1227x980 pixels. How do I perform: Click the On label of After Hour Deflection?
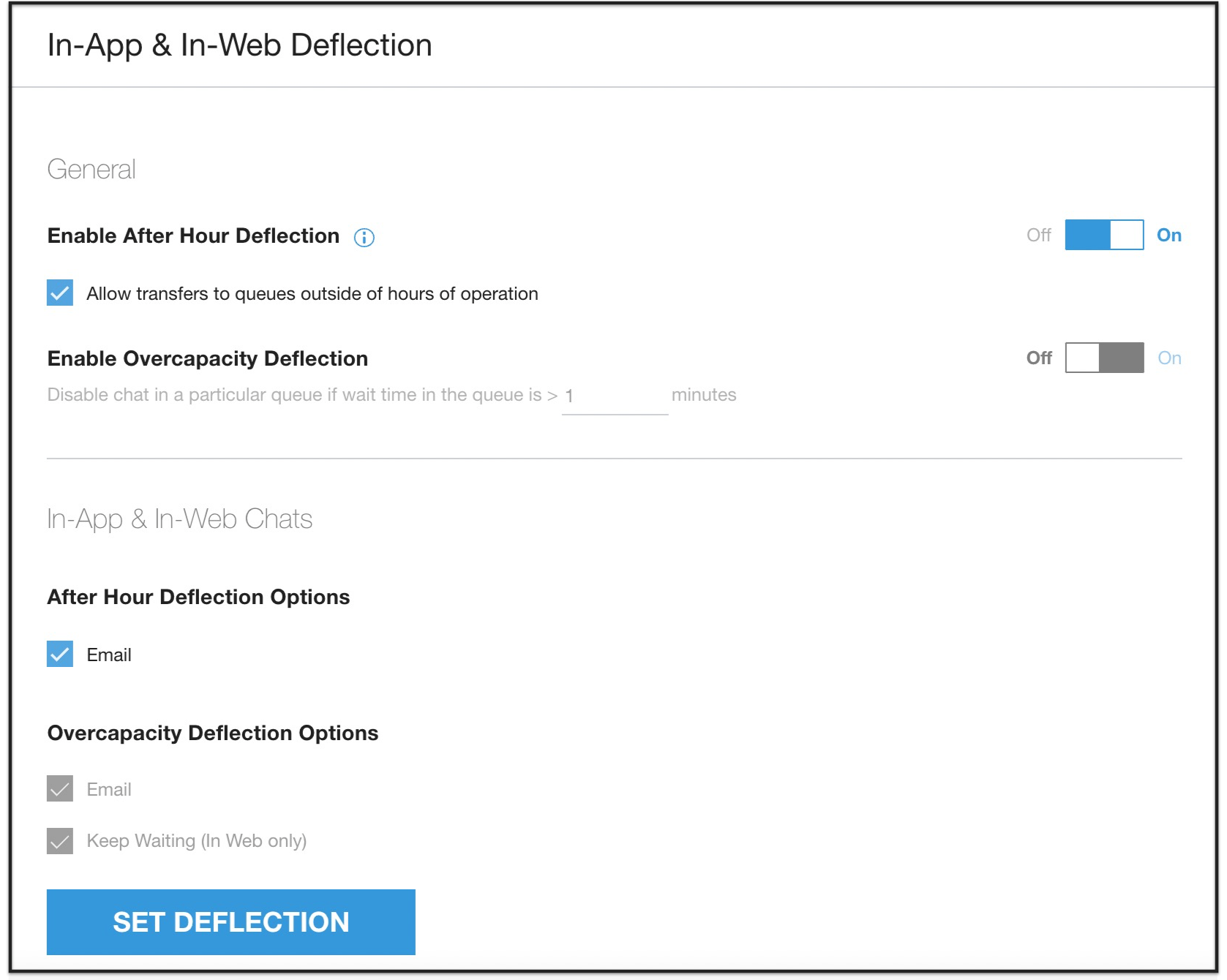coord(1168,235)
